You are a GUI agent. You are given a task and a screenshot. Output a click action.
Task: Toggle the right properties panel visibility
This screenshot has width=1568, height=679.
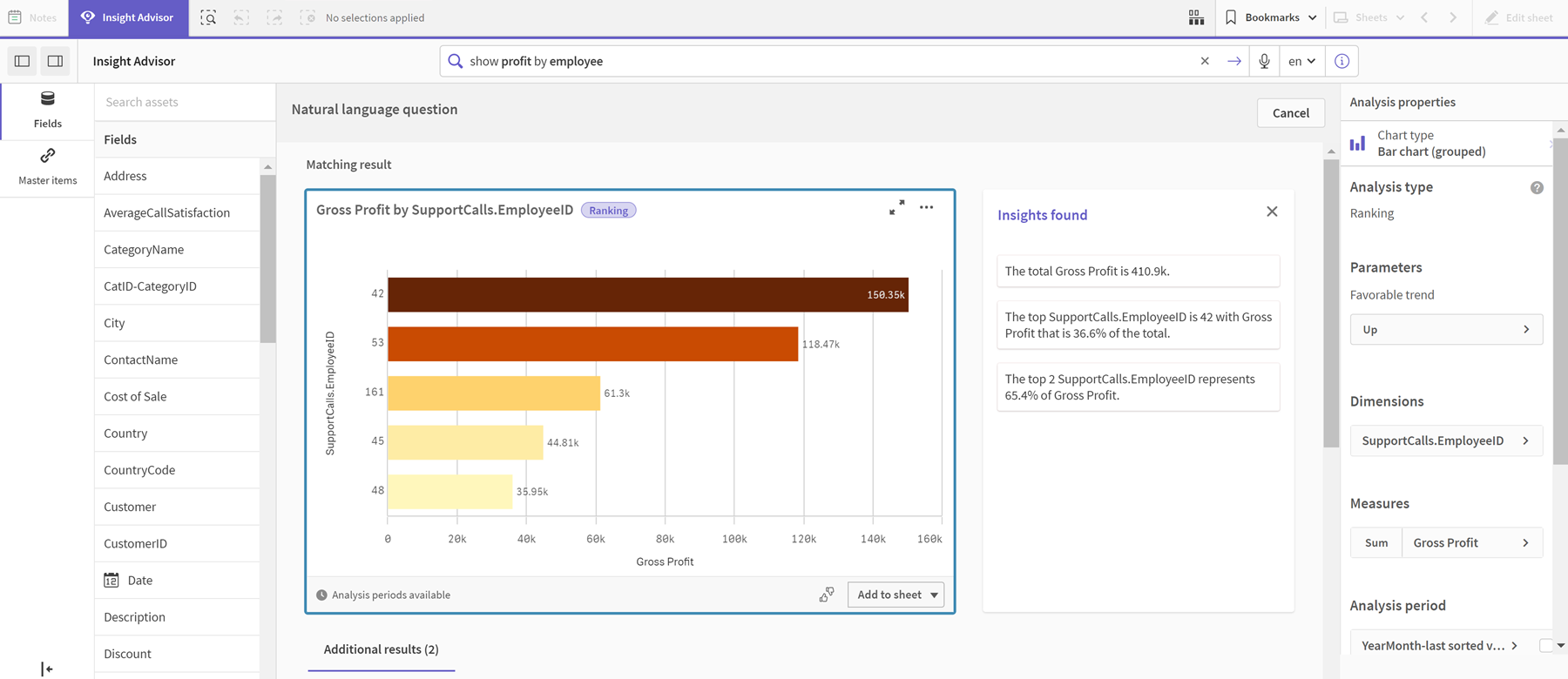coord(55,61)
